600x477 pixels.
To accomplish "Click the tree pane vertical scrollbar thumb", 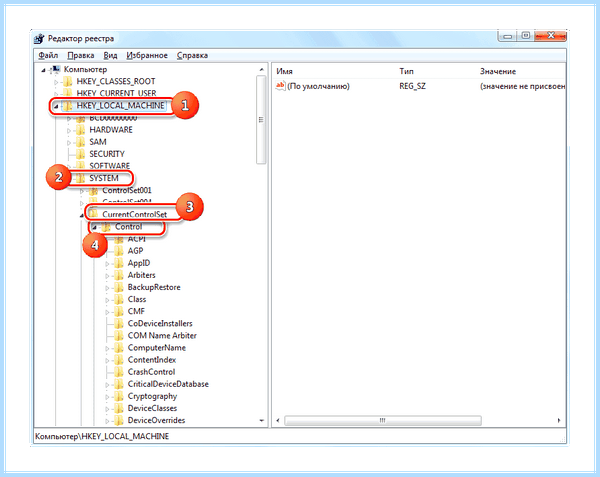I will tap(261, 120).
